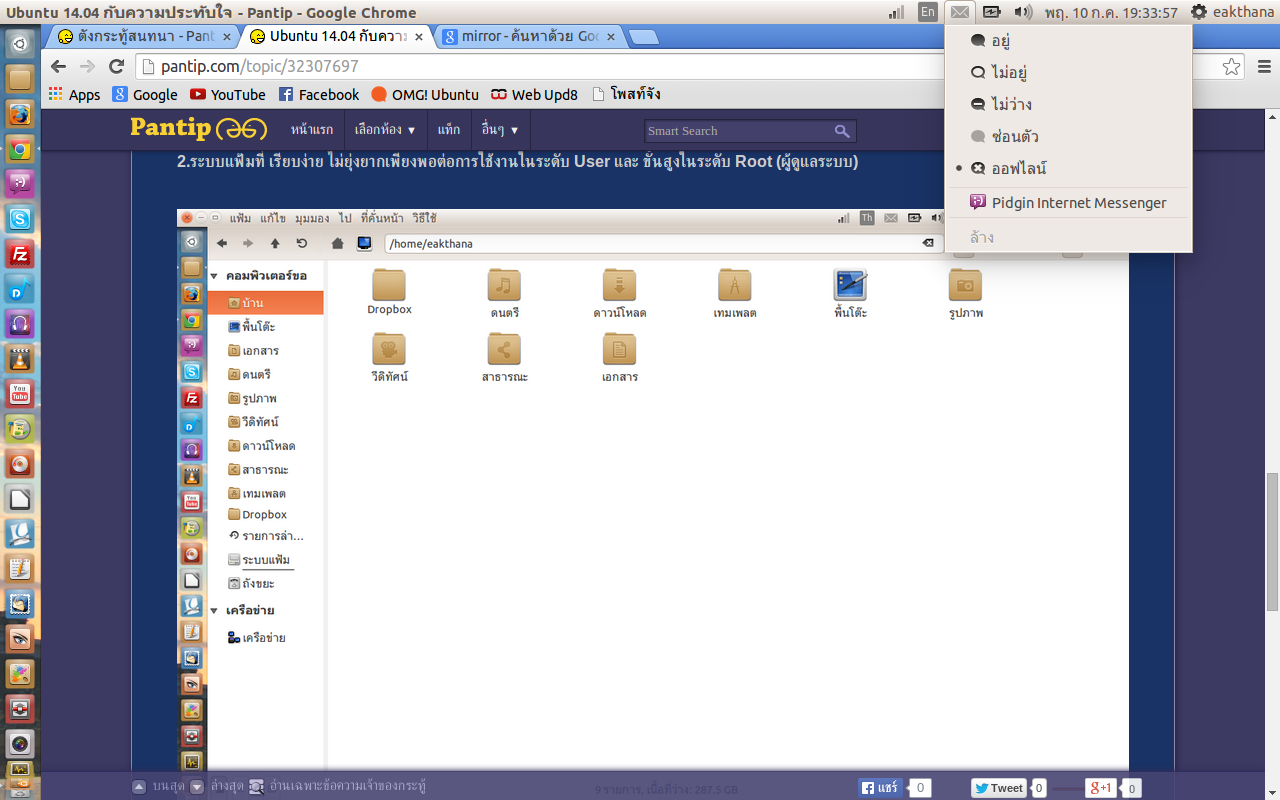Open the Web Upd8 bookmark
This screenshot has height=800, width=1280.
(x=534, y=94)
